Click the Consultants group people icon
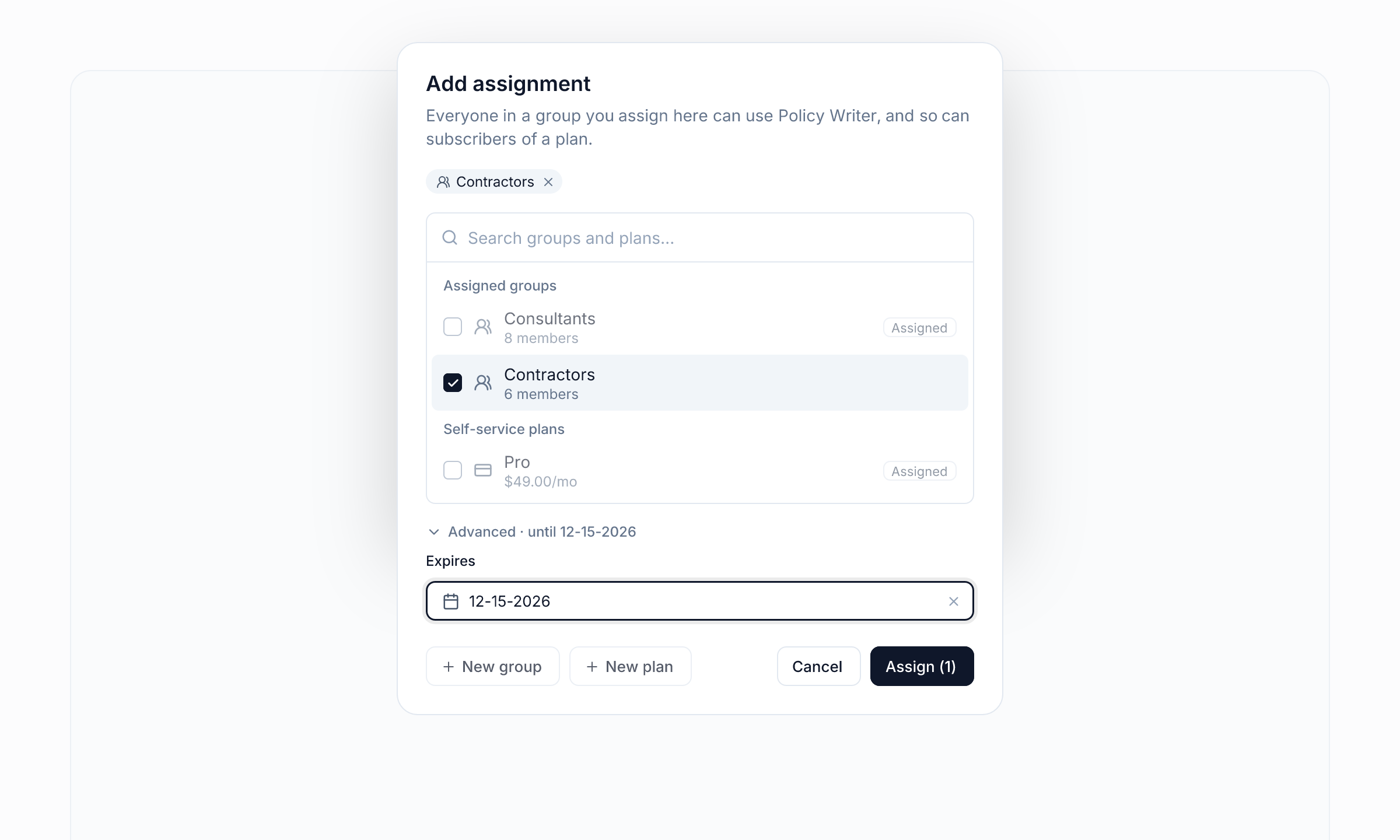Viewport: 1400px width, 840px height. coord(483,327)
